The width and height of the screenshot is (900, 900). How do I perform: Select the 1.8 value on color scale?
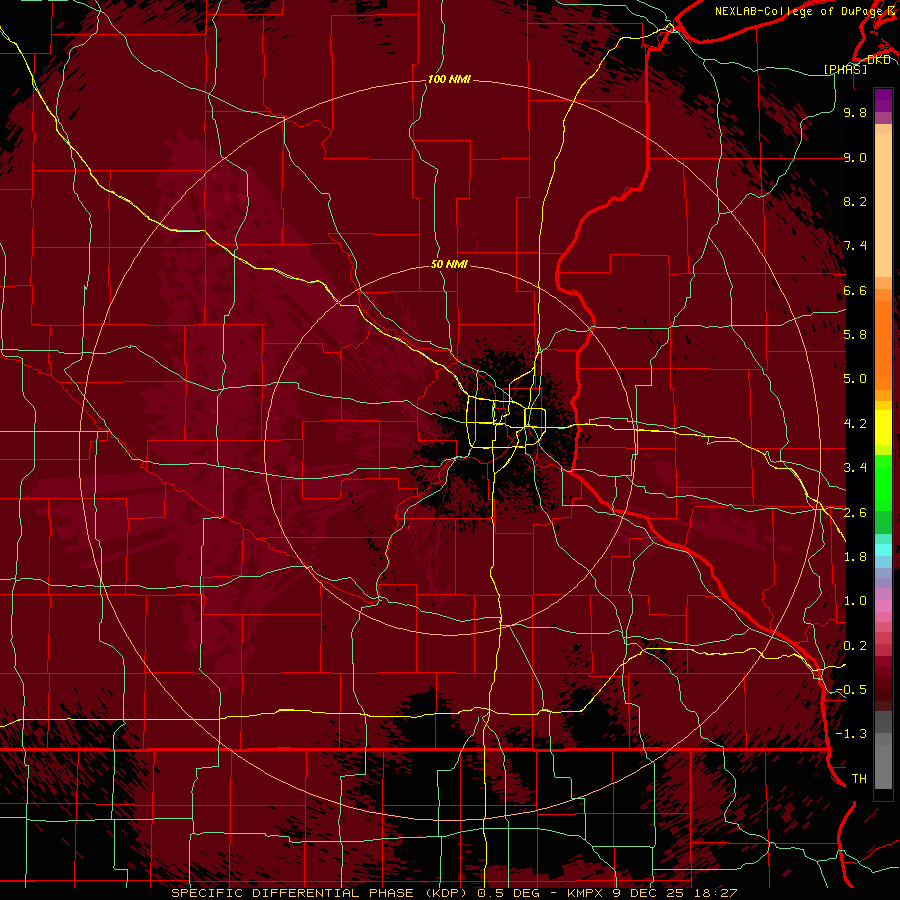(x=855, y=557)
